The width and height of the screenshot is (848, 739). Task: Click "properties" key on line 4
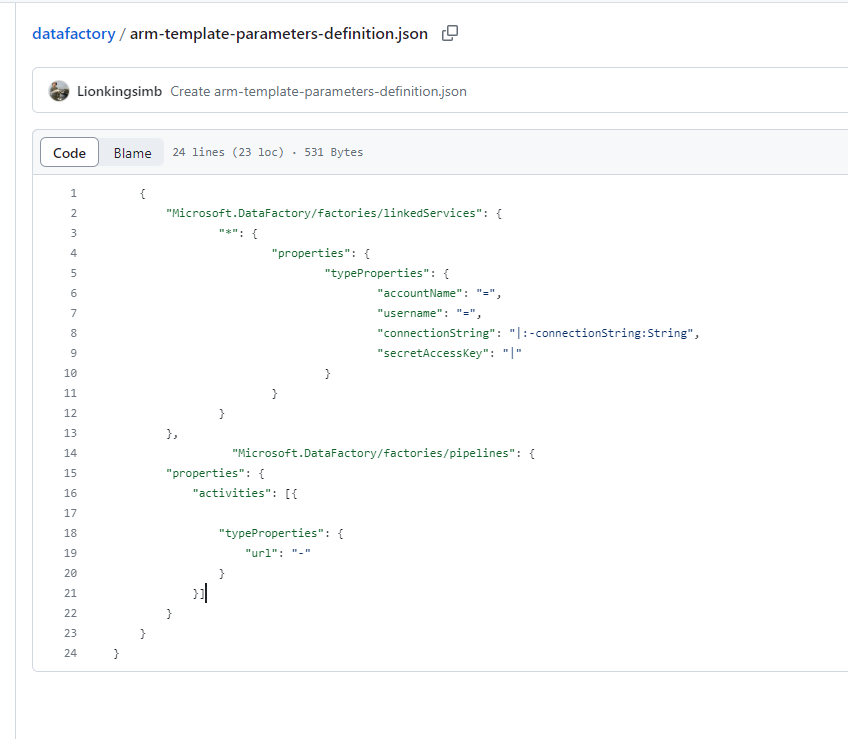pyautogui.click(x=310, y=253)
